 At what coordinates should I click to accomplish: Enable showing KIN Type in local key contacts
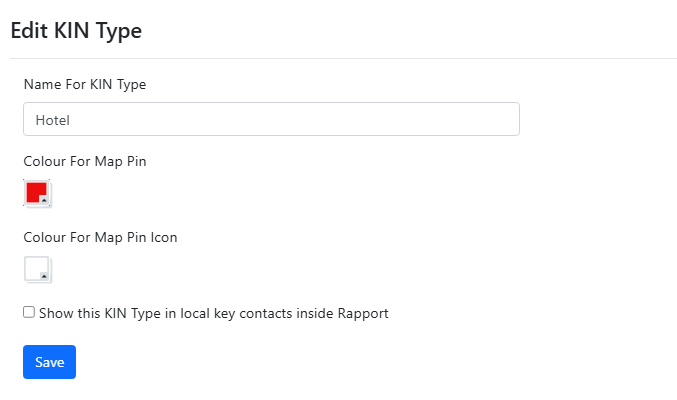tap(29, 312)
